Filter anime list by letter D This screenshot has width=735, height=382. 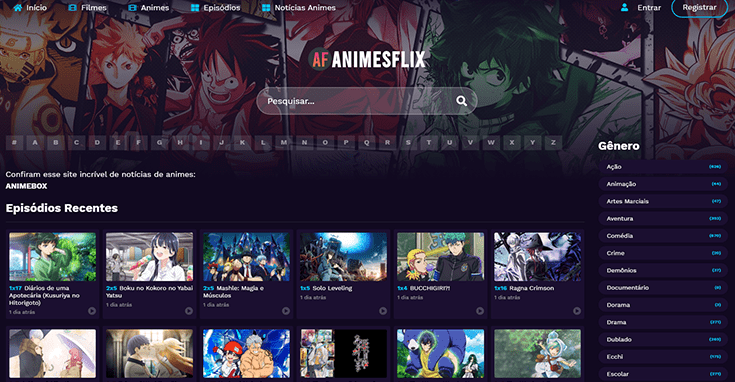point(97,142)
